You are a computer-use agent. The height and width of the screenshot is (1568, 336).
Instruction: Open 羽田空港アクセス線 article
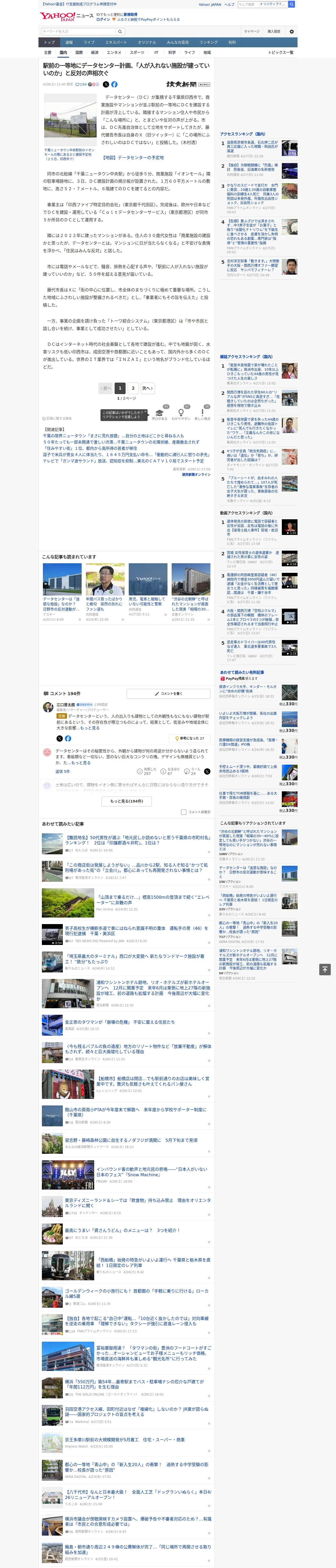pos(137,1411)
